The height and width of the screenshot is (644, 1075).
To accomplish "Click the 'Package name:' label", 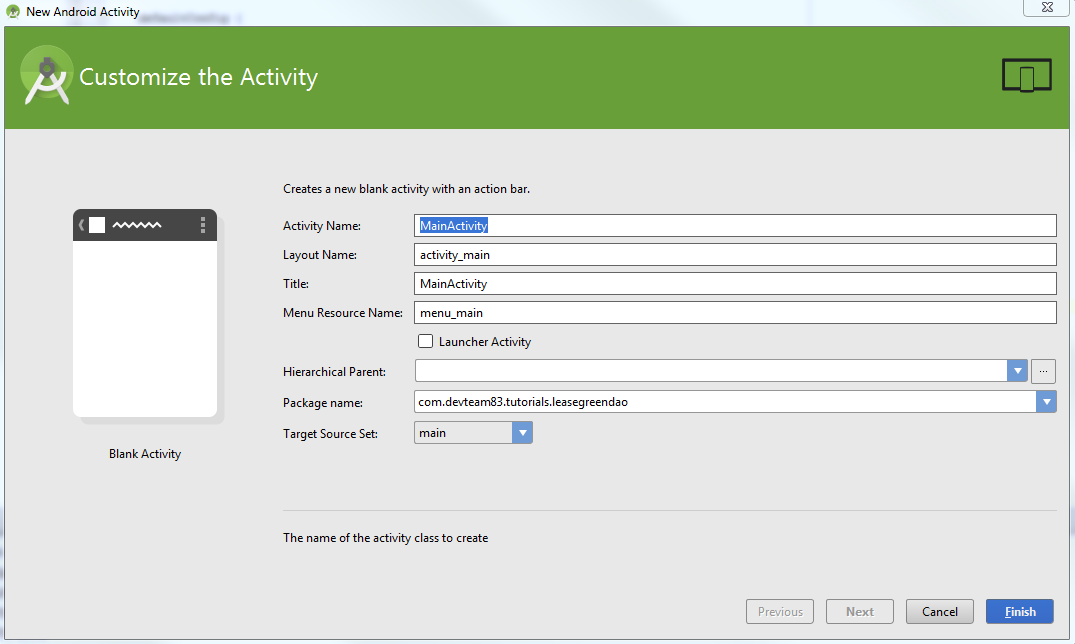I will (323, 403).
